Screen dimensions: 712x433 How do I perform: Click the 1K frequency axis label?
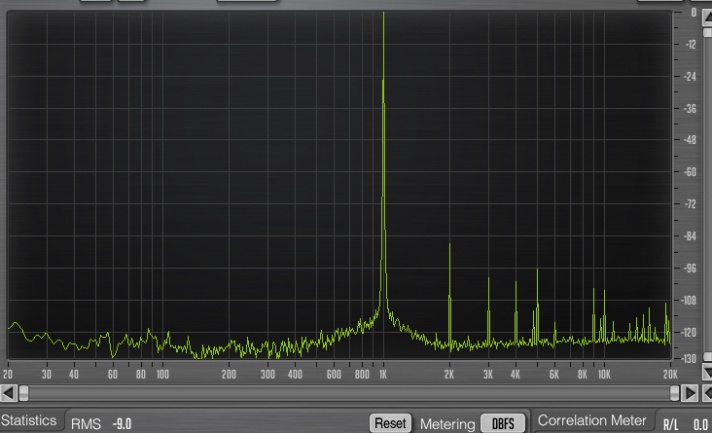[x=383, y=374]
